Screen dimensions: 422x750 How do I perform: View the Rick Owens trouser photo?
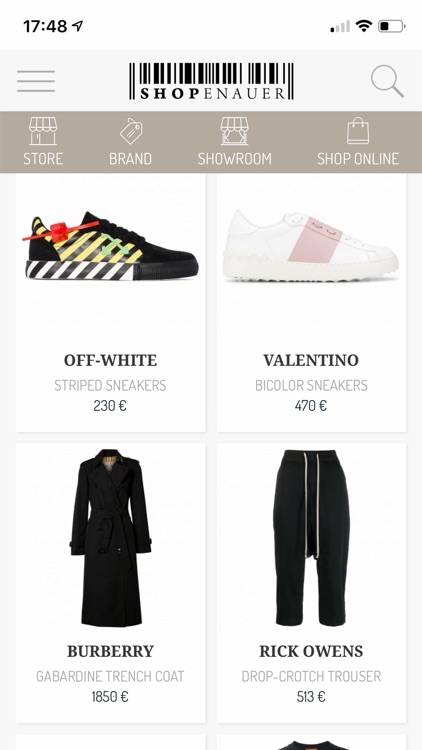311,538
